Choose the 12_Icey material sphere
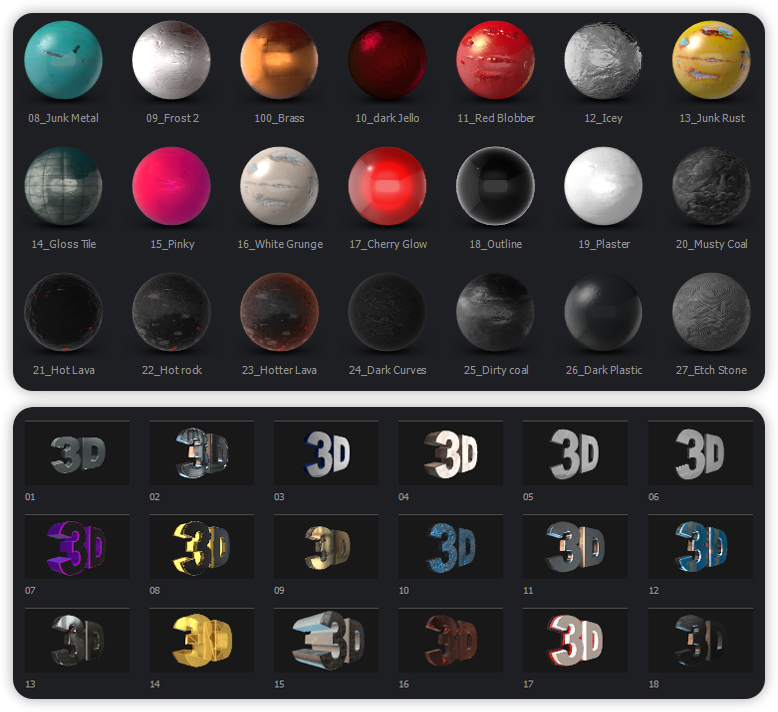 coord(603,60)
